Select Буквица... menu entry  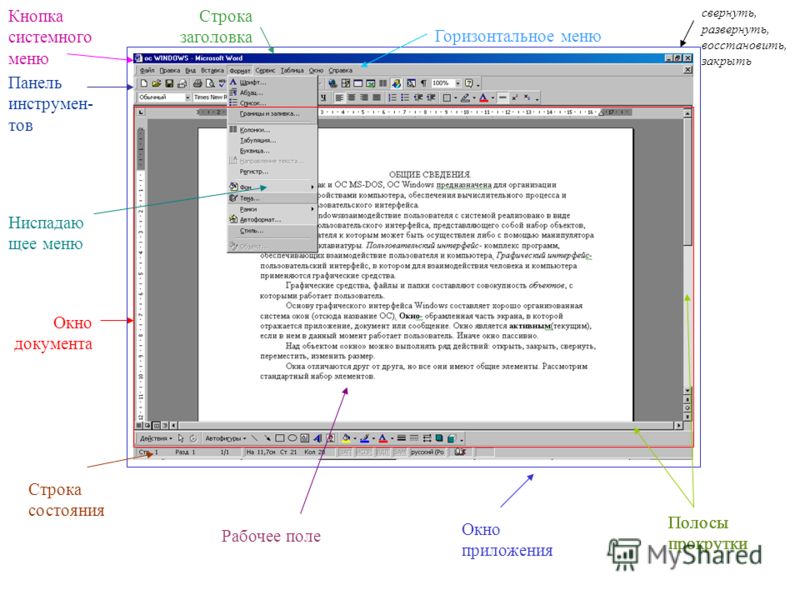[x=272, y=151]
